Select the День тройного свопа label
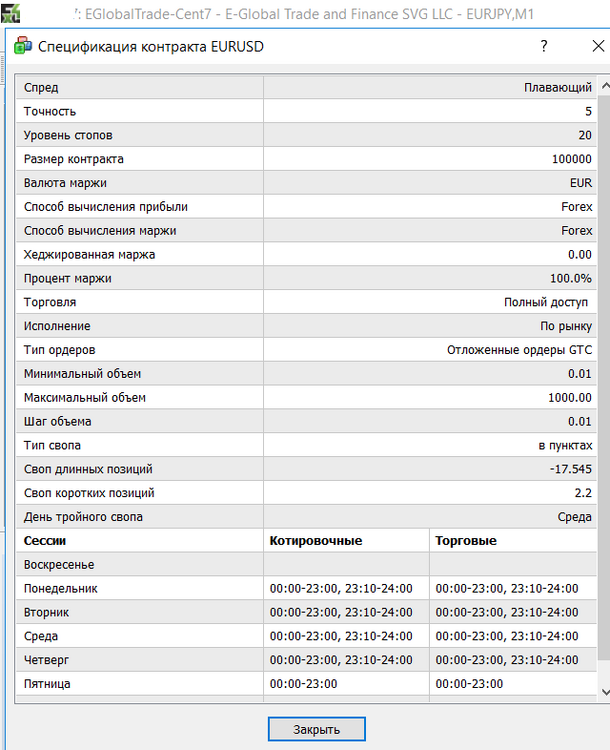Viewport: 610px width, 750px height. 83,517
